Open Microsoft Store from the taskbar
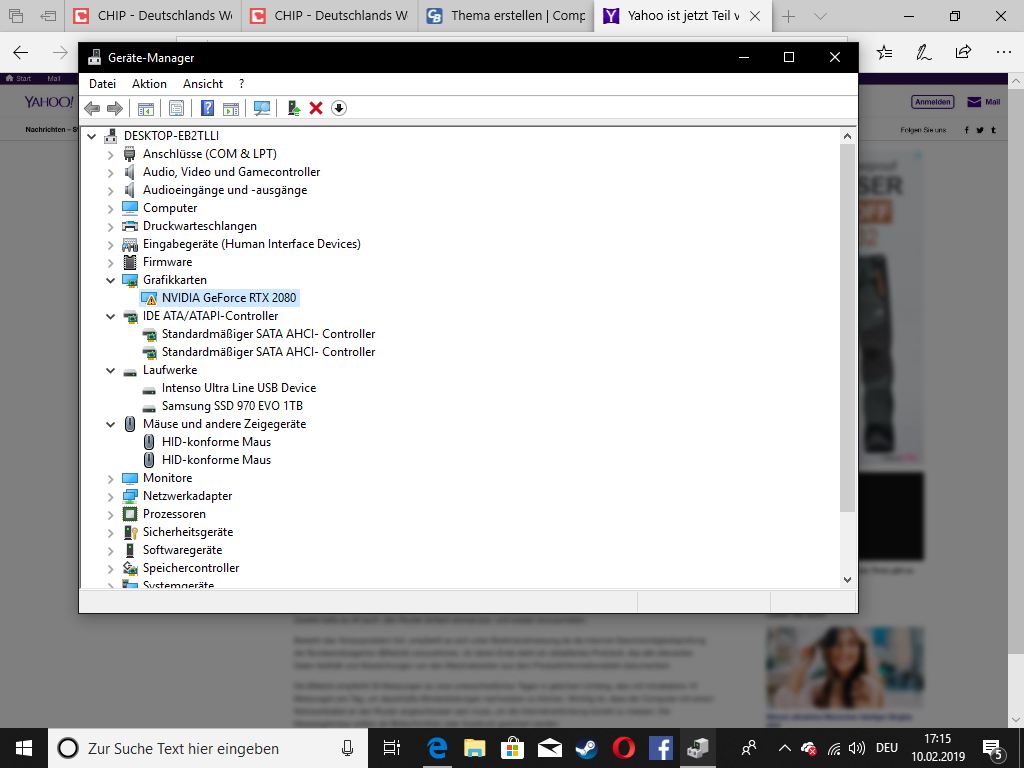This screenshot has height=768, width=1024. (512, 748)
